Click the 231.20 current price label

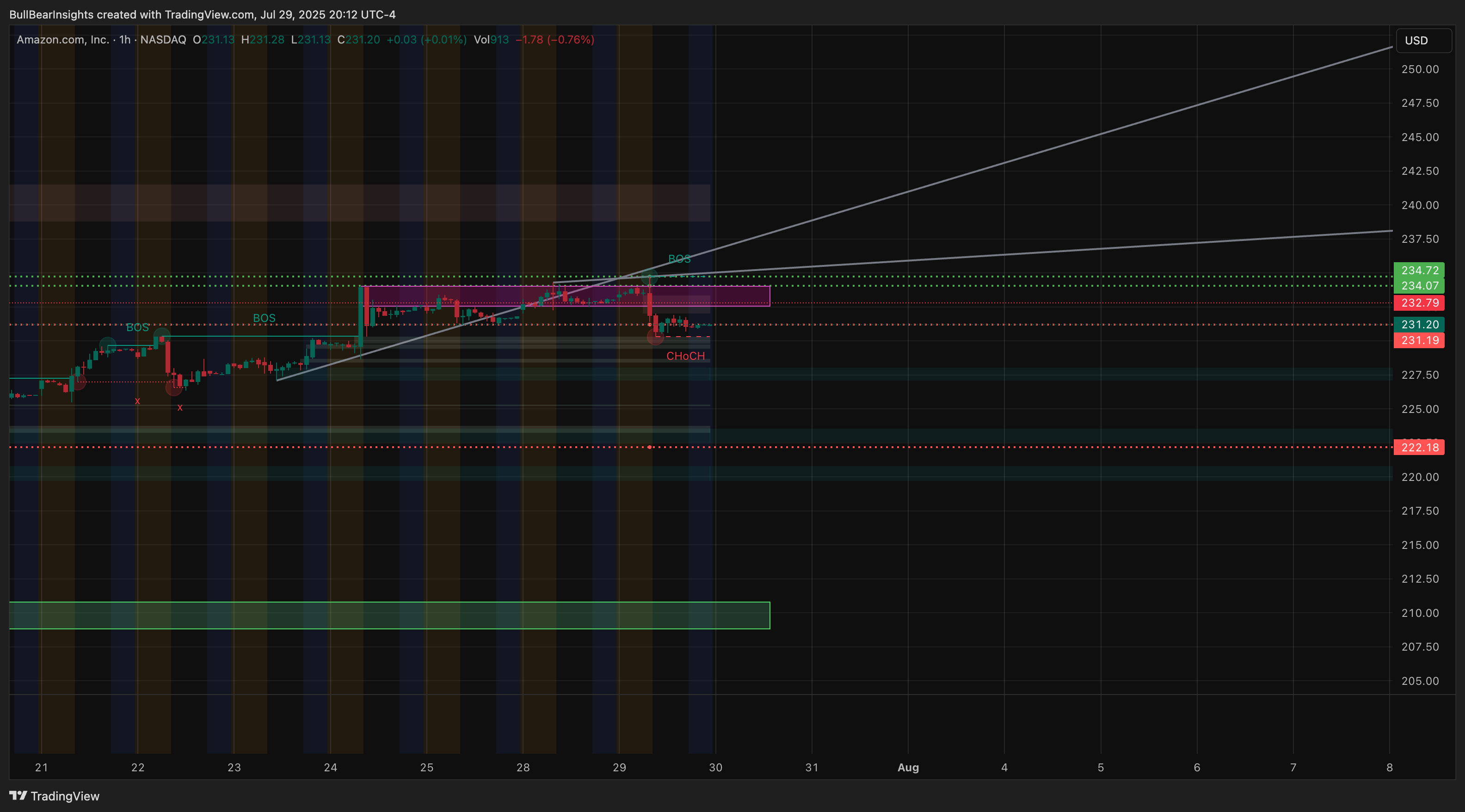coord(1419,325)
